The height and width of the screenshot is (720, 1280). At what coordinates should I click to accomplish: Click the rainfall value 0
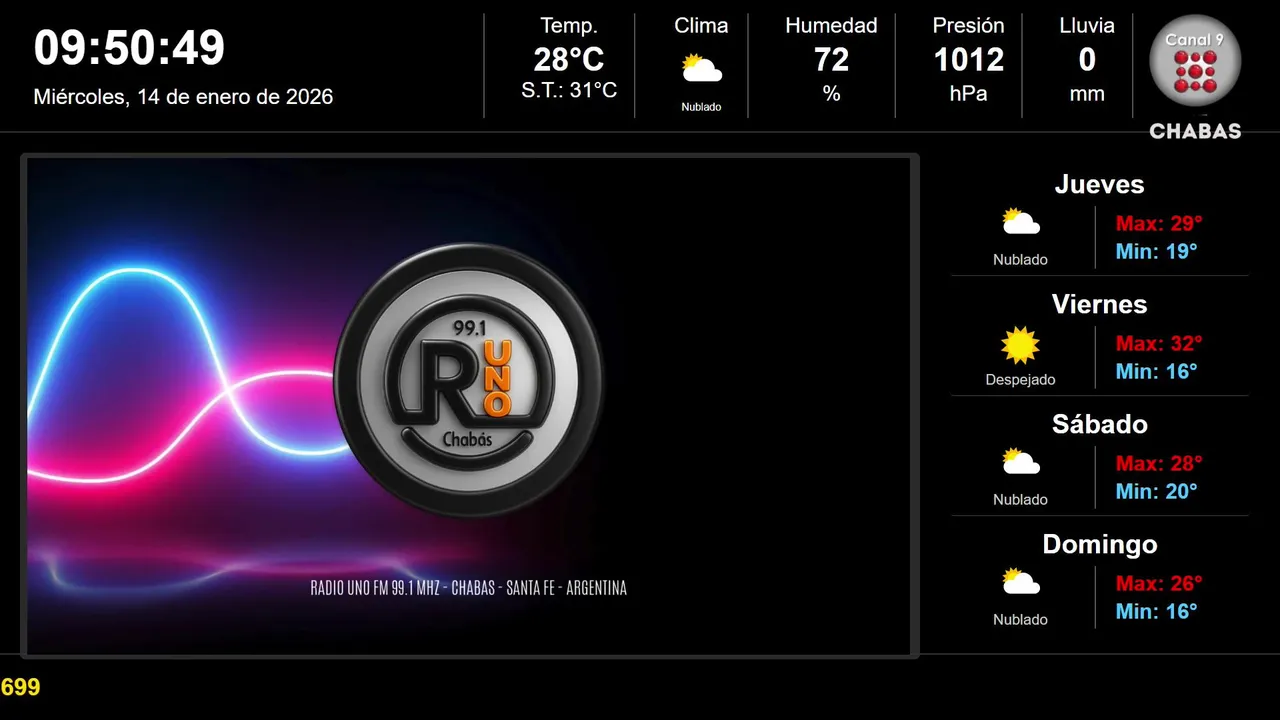tap(1087, 60)
